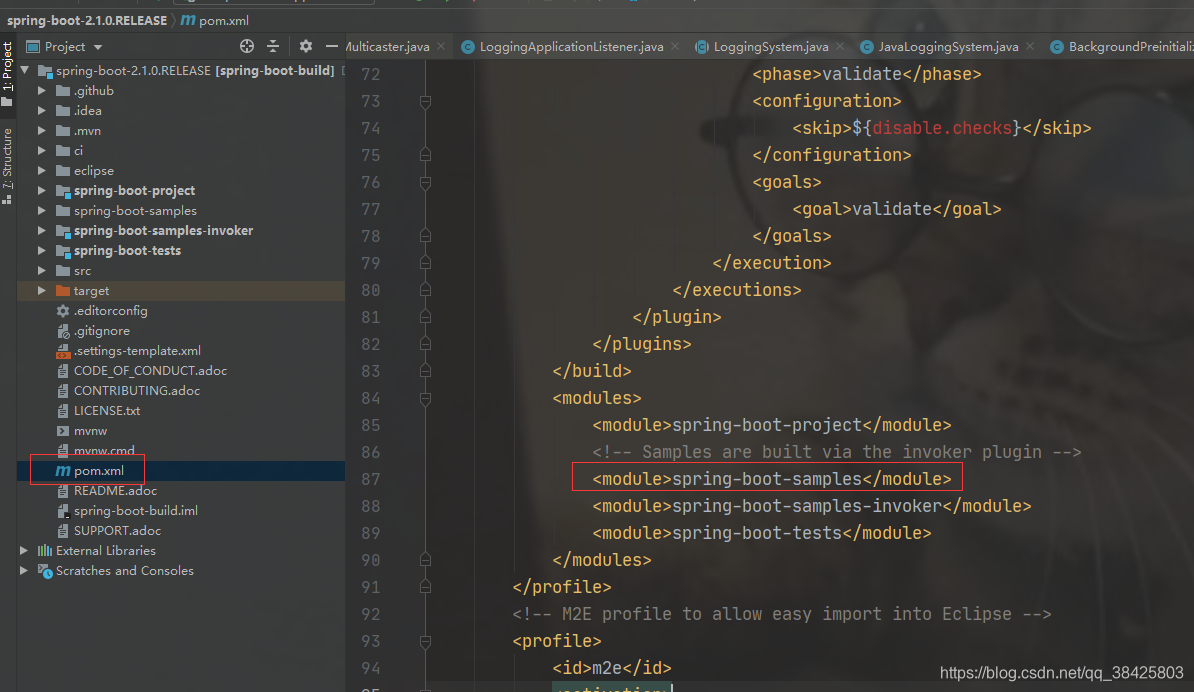Expand the src folder
This screenshot has height=692, width=1194.
point(42,270)
